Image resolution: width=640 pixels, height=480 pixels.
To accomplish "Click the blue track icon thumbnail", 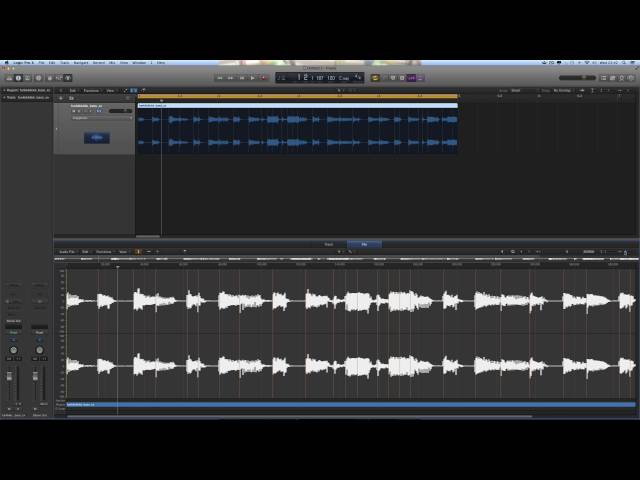I will (97, 138).
